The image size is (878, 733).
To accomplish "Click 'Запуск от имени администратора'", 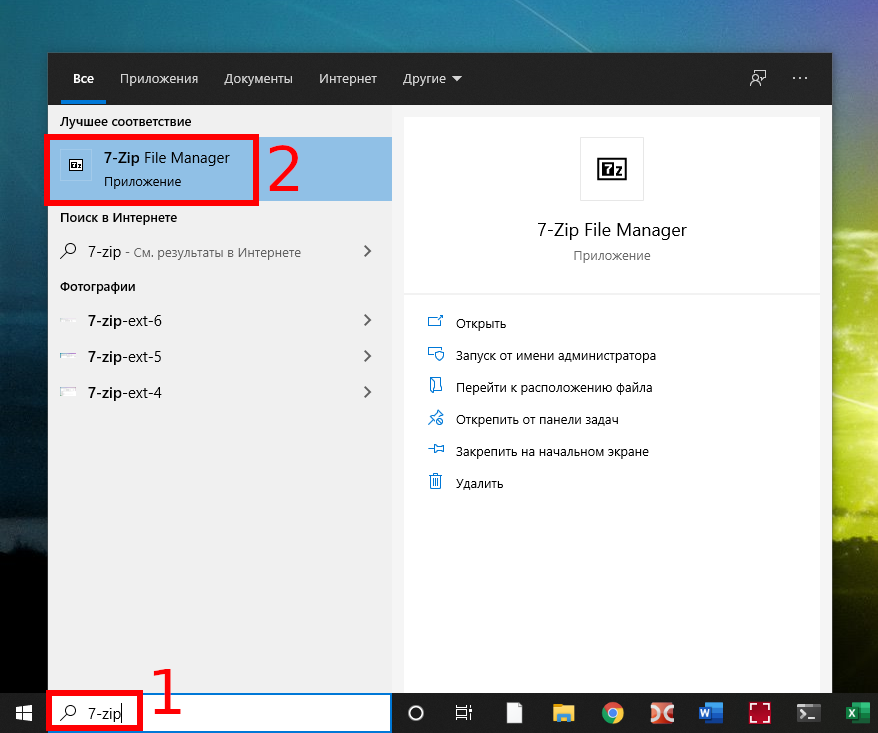I will [555, 355].
